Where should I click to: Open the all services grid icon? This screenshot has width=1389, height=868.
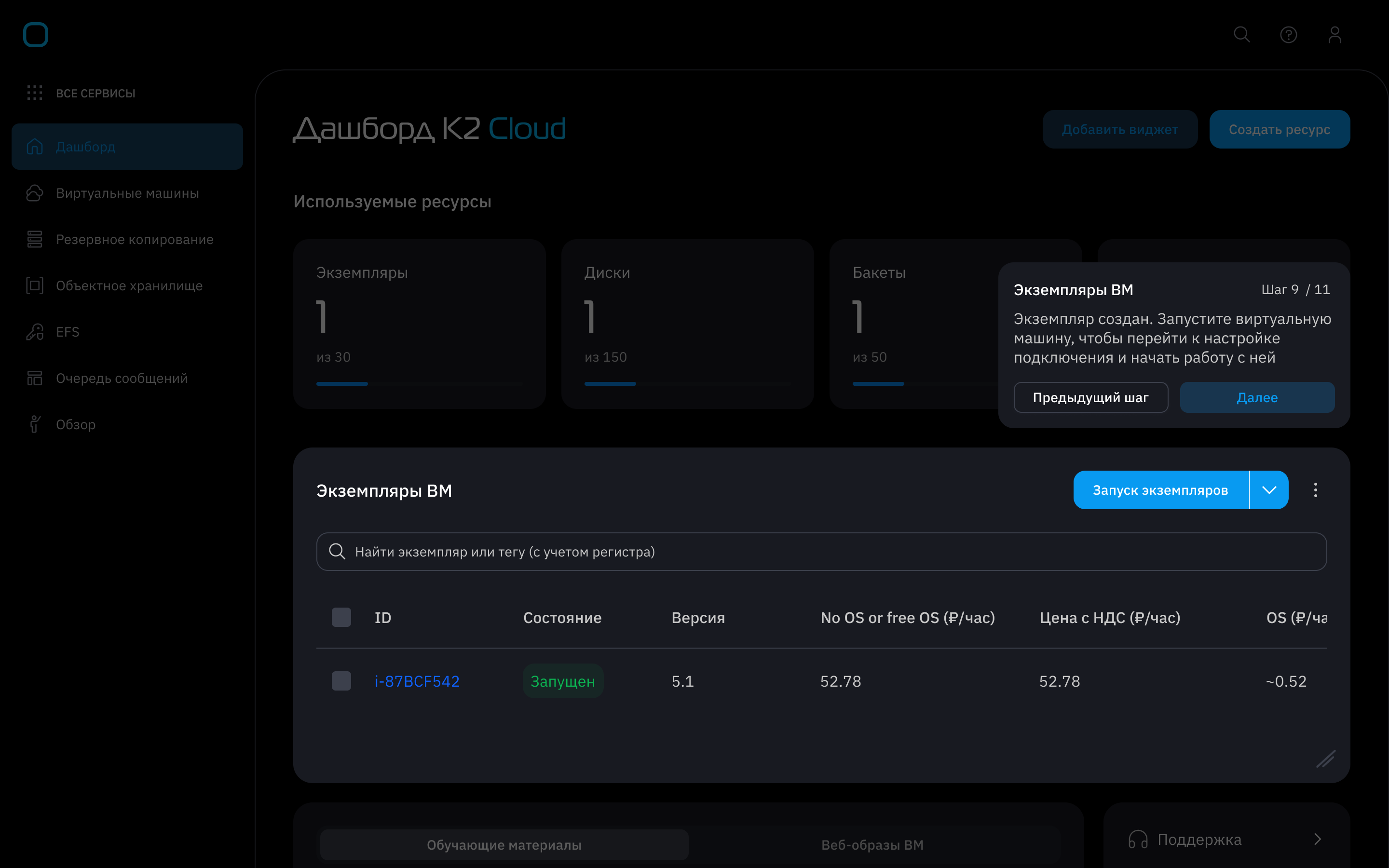click(x=34, y=93)
